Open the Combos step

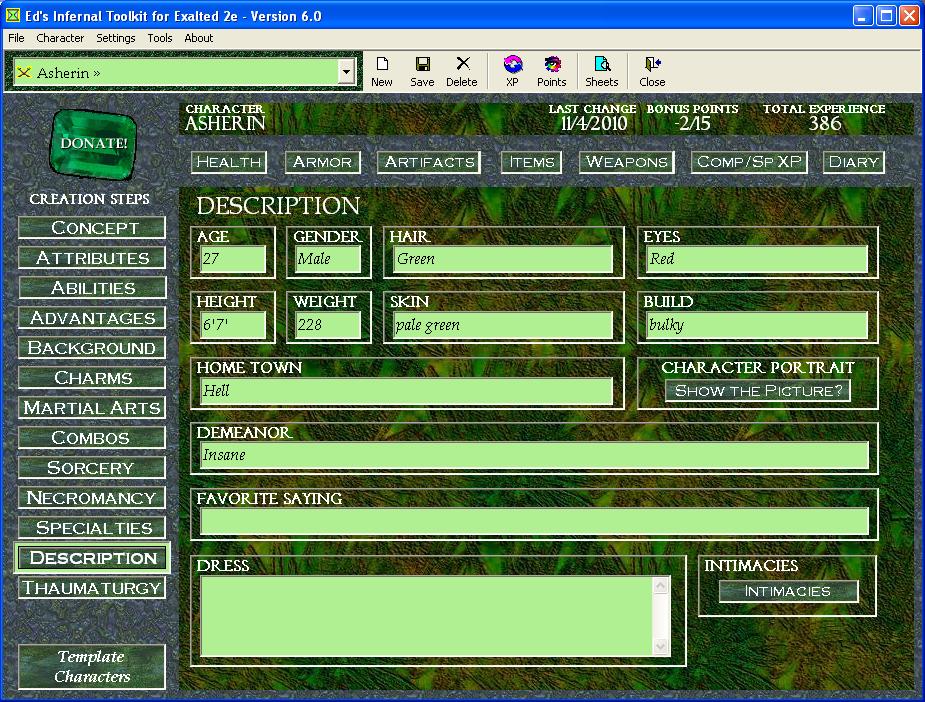tap(92, 438)
